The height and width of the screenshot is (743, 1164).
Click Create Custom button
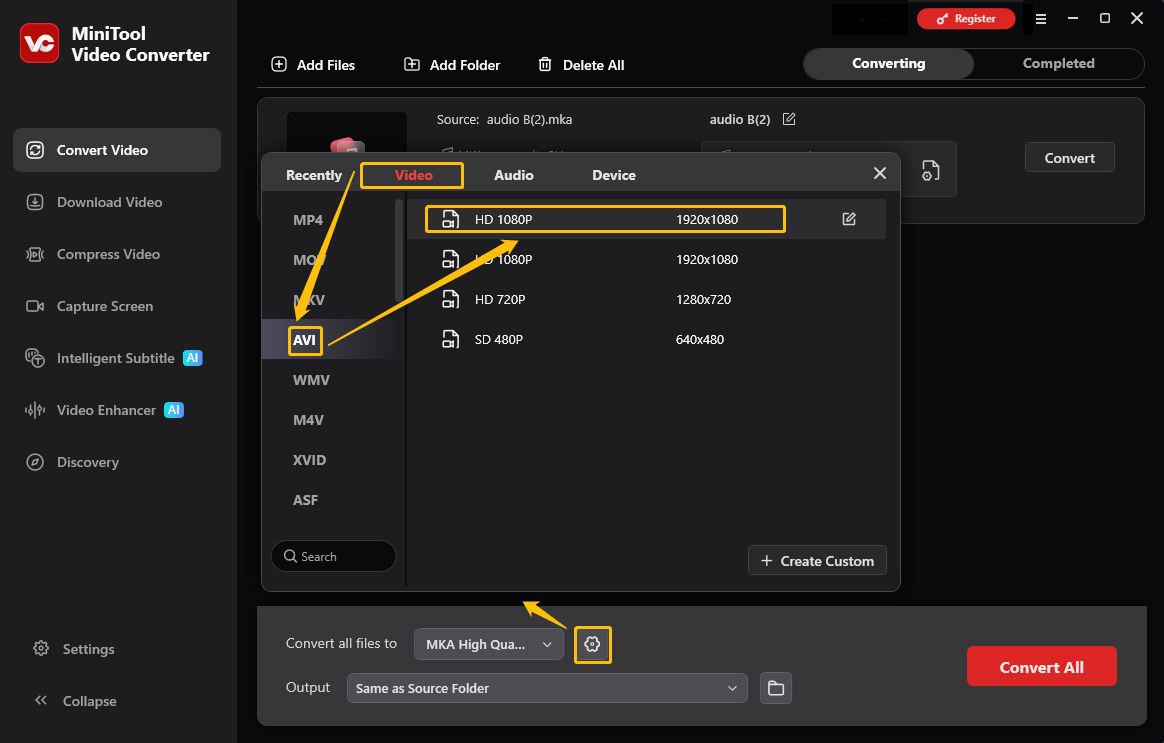[817, 560]
